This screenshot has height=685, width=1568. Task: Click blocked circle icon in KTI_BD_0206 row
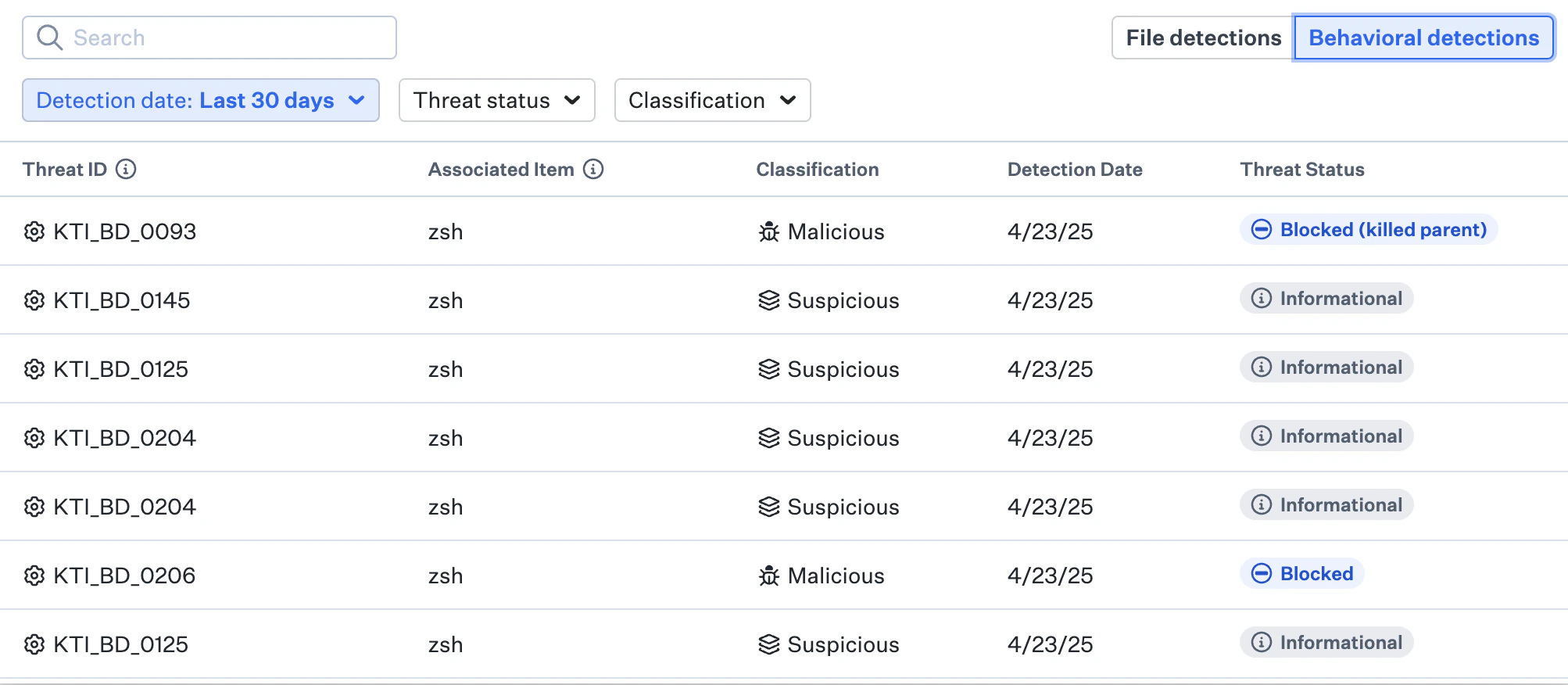click(1262, 573)
